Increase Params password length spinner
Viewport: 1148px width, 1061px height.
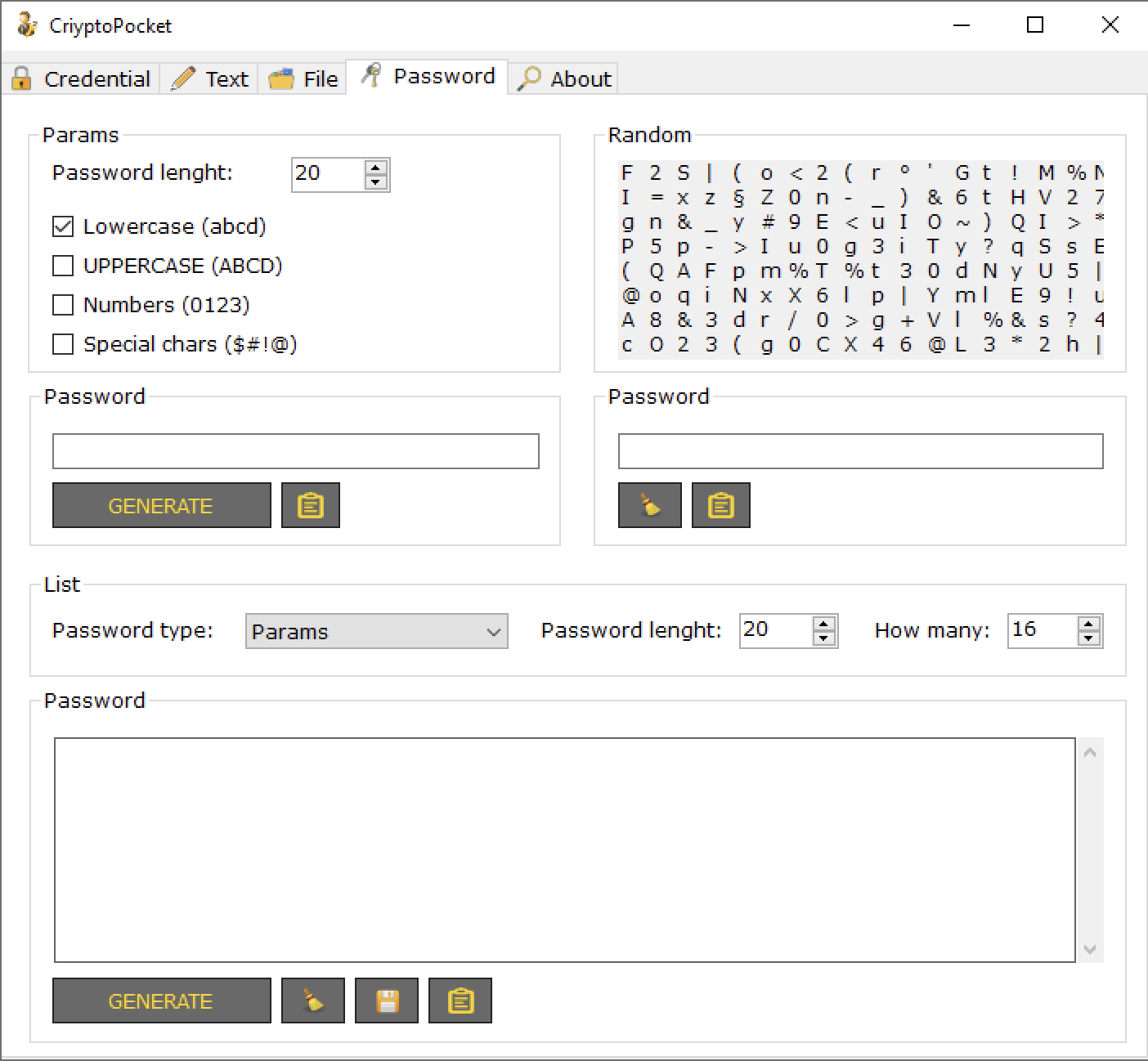[x=375, y=168]
